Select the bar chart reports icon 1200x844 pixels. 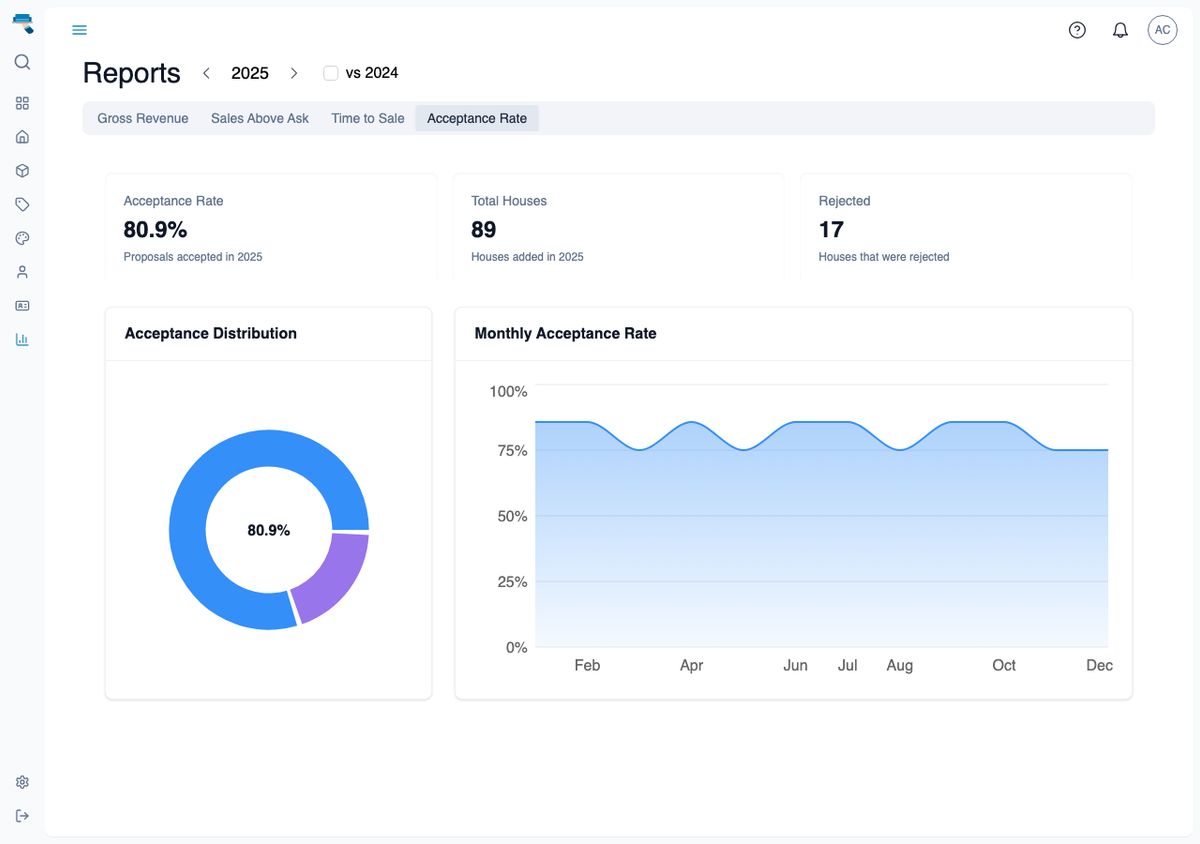[x=22, y=339]
